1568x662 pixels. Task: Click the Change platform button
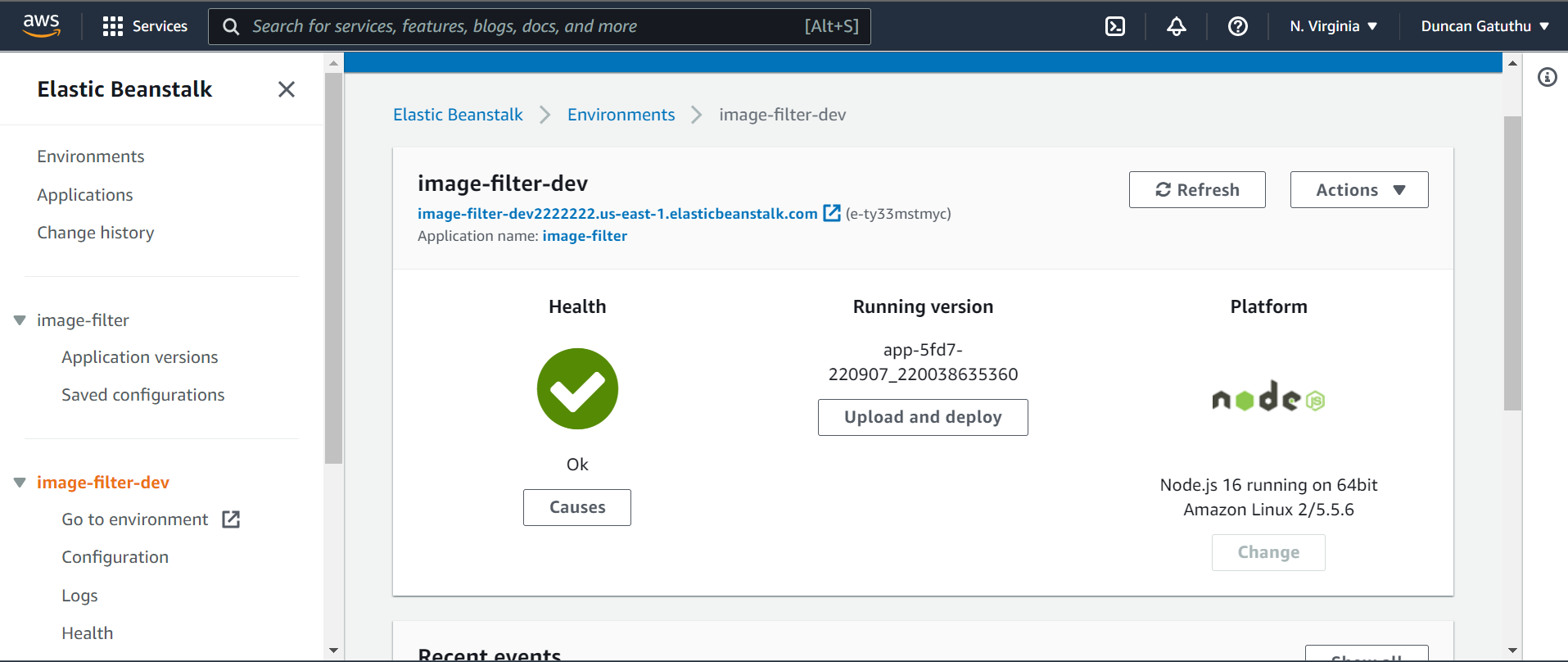1268,552
